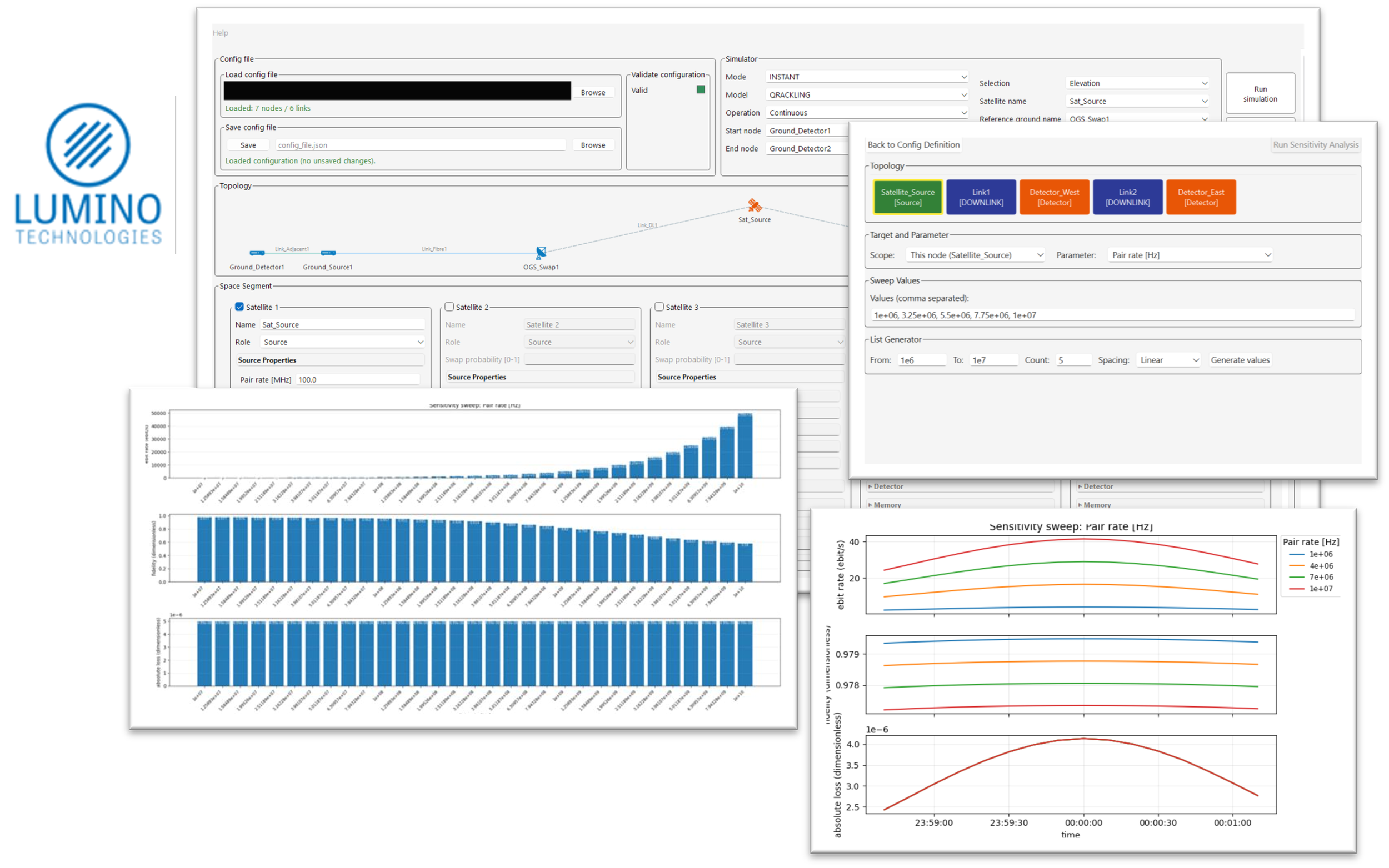Screen dimensions: 1389x868
Task: Click the From field containing 1e6
Action: coord(922,360)
